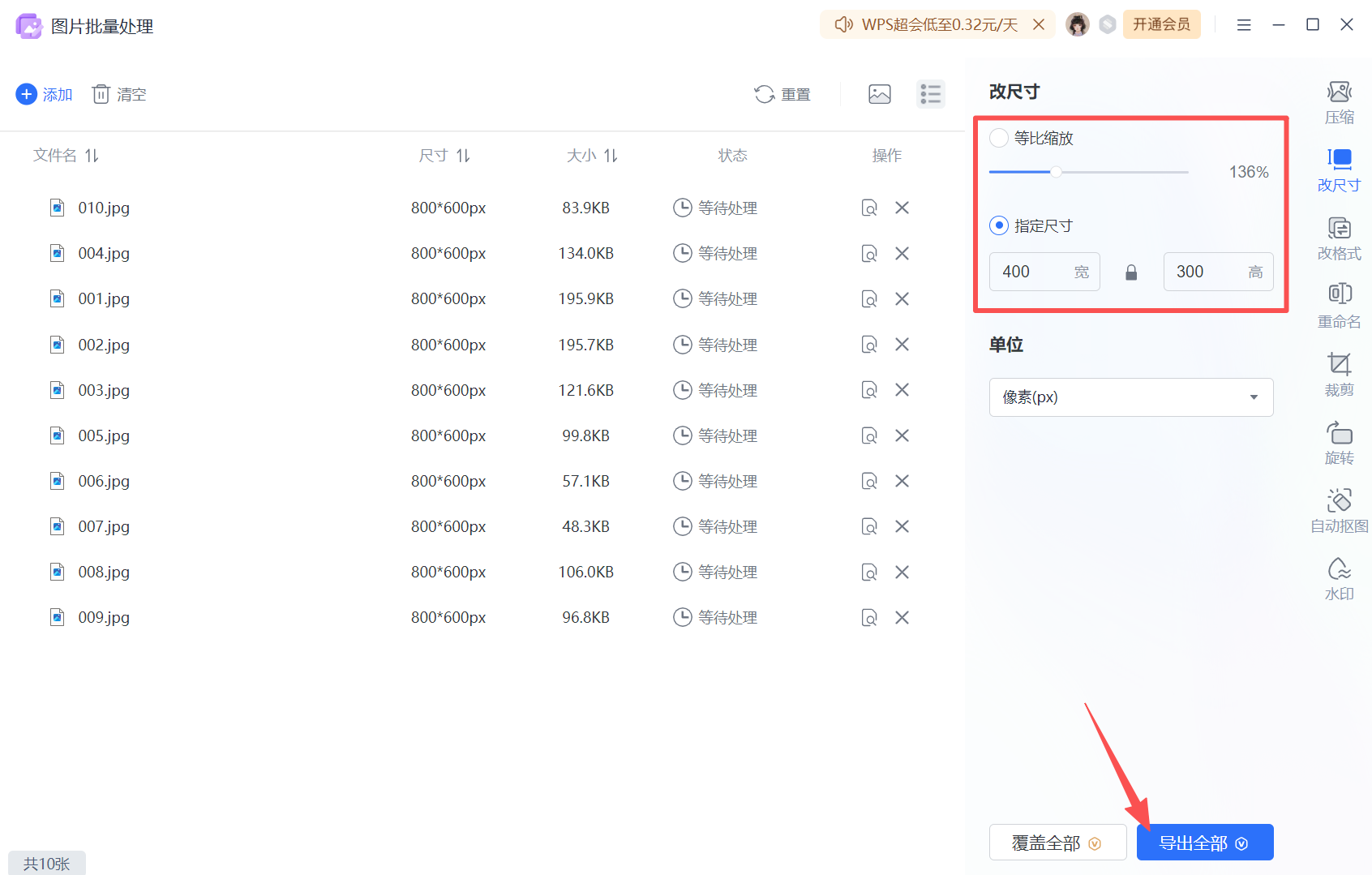Select the 水印 (Watermark) tool
1372x875 pixels.
[1339, 578]
